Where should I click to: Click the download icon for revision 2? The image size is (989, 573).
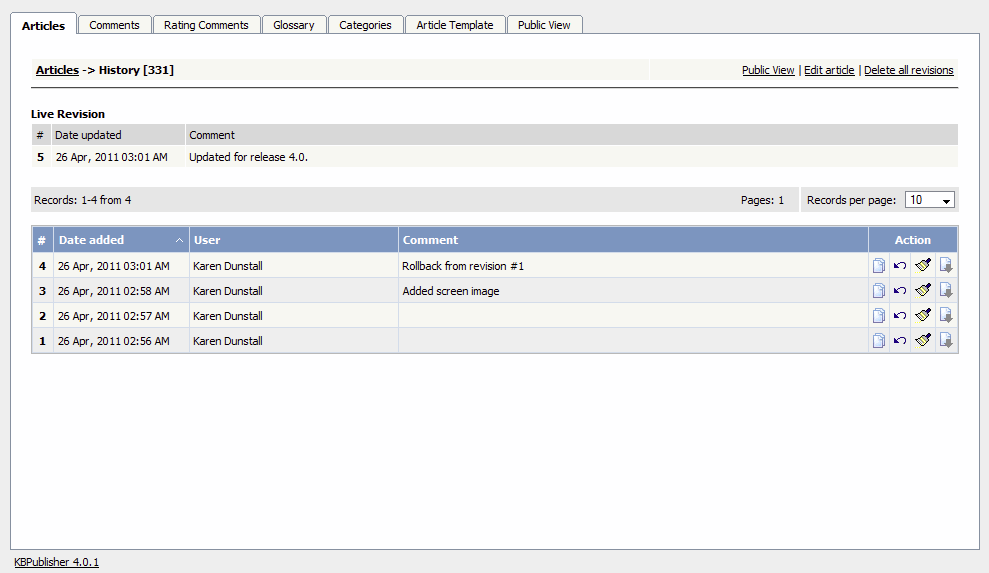(x=946, y=316)
